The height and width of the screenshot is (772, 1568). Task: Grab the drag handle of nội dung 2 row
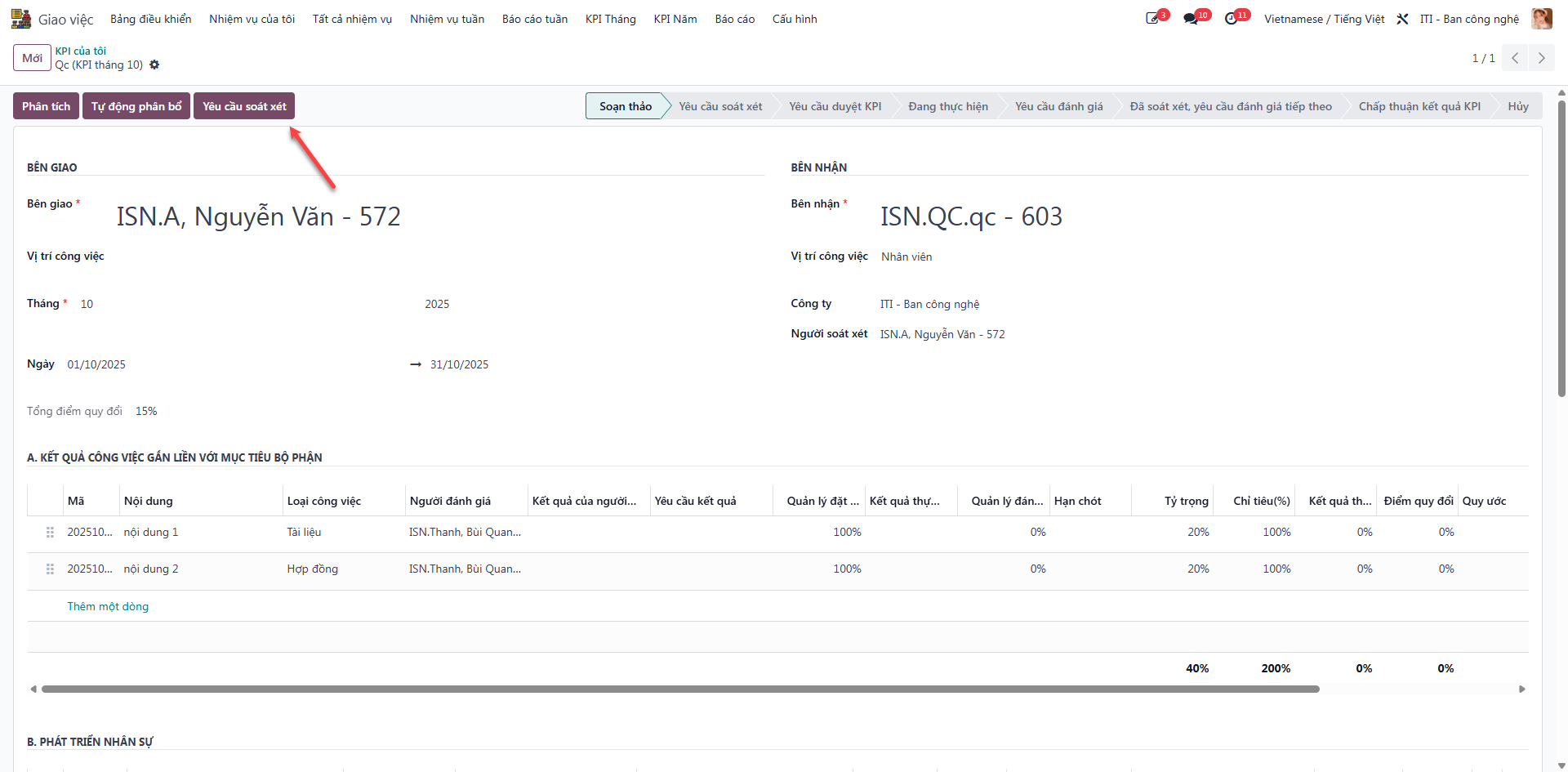50,569
